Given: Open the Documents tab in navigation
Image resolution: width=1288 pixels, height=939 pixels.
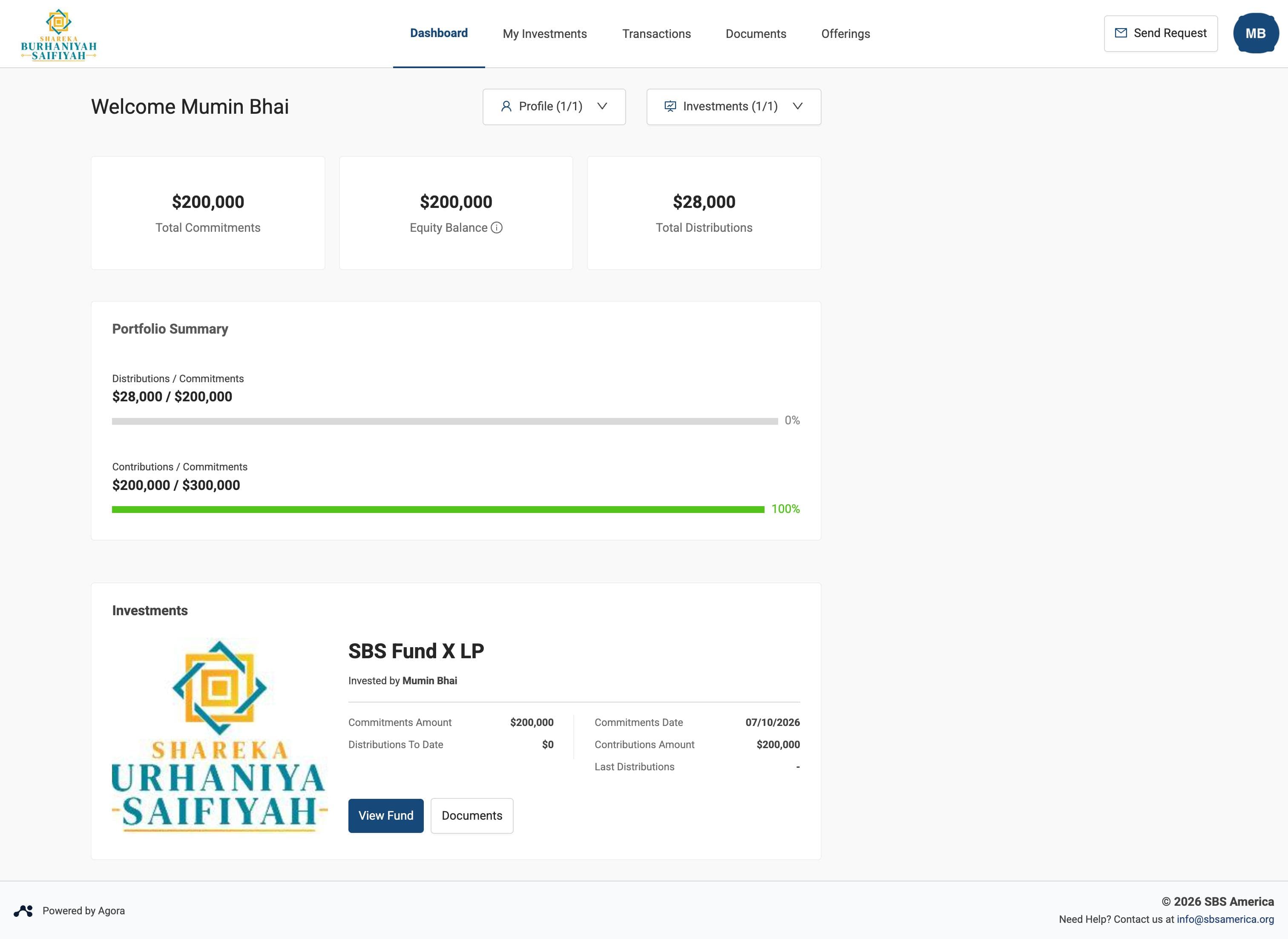Looking at the screenshot, I should click(756, 34).
